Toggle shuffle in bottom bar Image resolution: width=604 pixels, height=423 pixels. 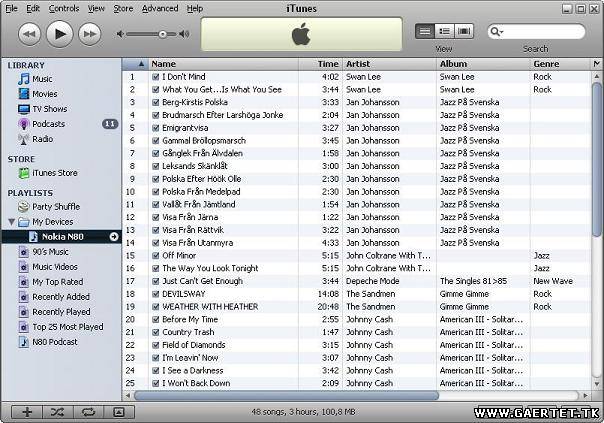(x=57, y=411)
